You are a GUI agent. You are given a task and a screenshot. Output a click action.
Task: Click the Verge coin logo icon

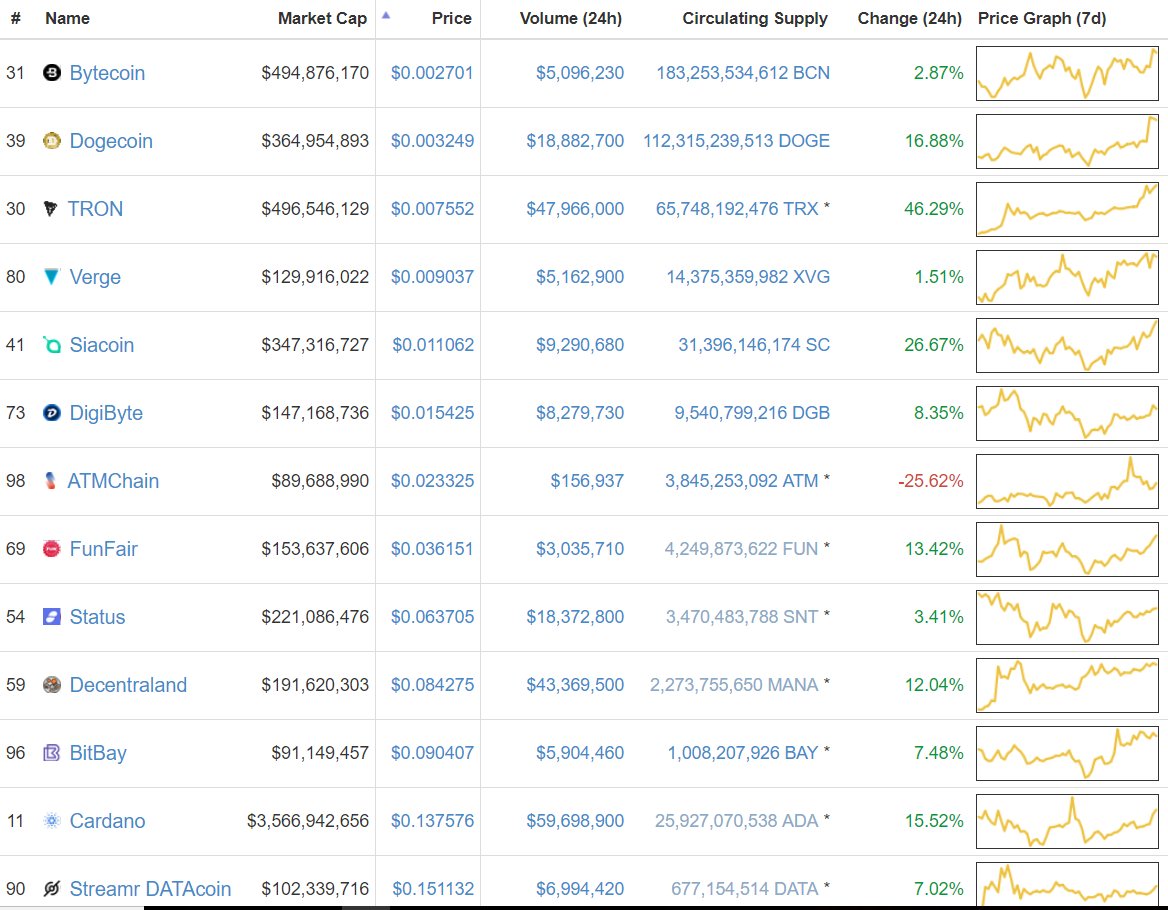click(x=51, y=276)
